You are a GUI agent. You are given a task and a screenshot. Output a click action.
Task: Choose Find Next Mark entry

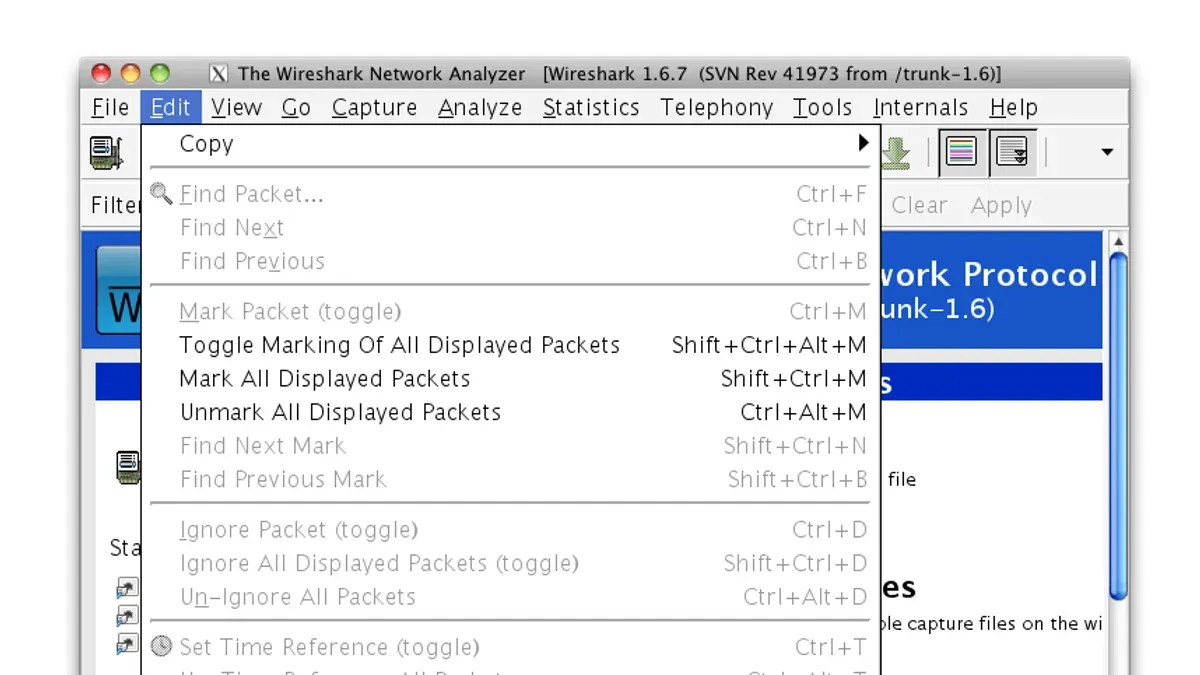pyautogui.click(x=510, y=446)
